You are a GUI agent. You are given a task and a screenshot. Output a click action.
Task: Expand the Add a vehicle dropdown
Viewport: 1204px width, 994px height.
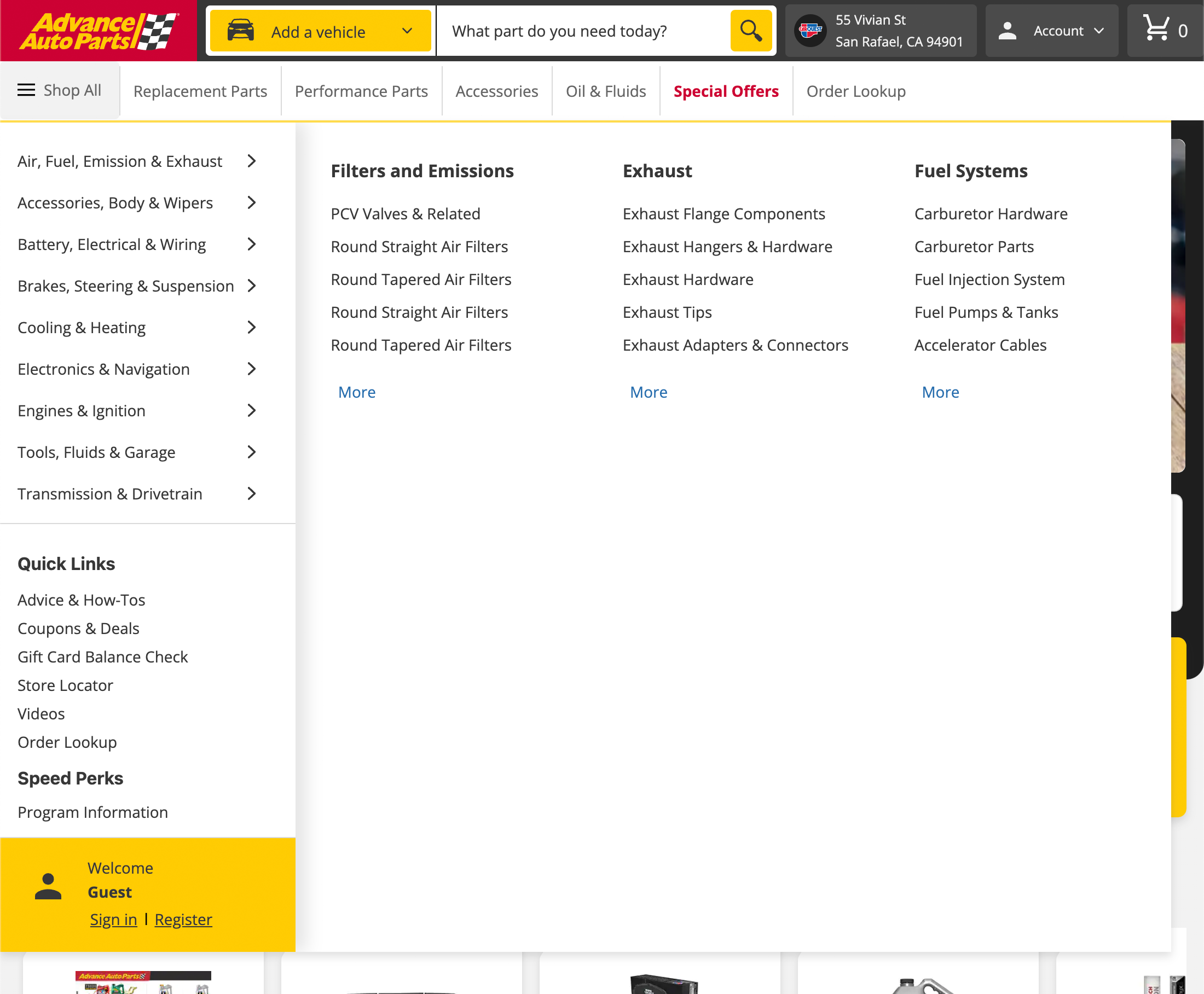click(x=407, y=30)
